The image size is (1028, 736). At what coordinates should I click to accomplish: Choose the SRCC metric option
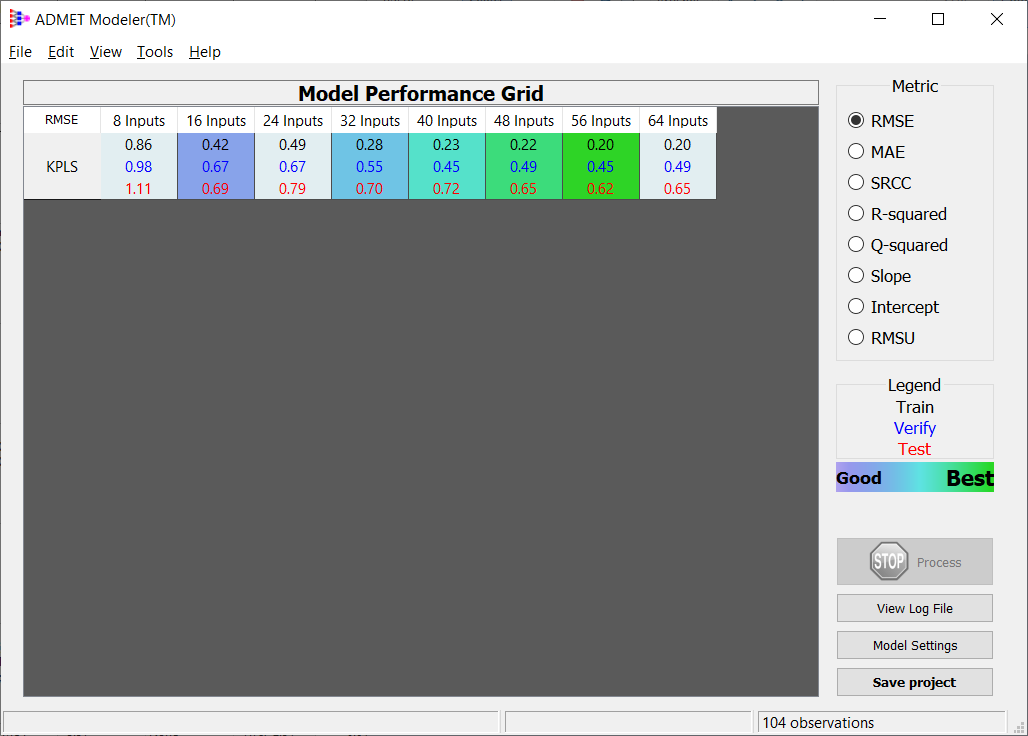tap(856, 182)
